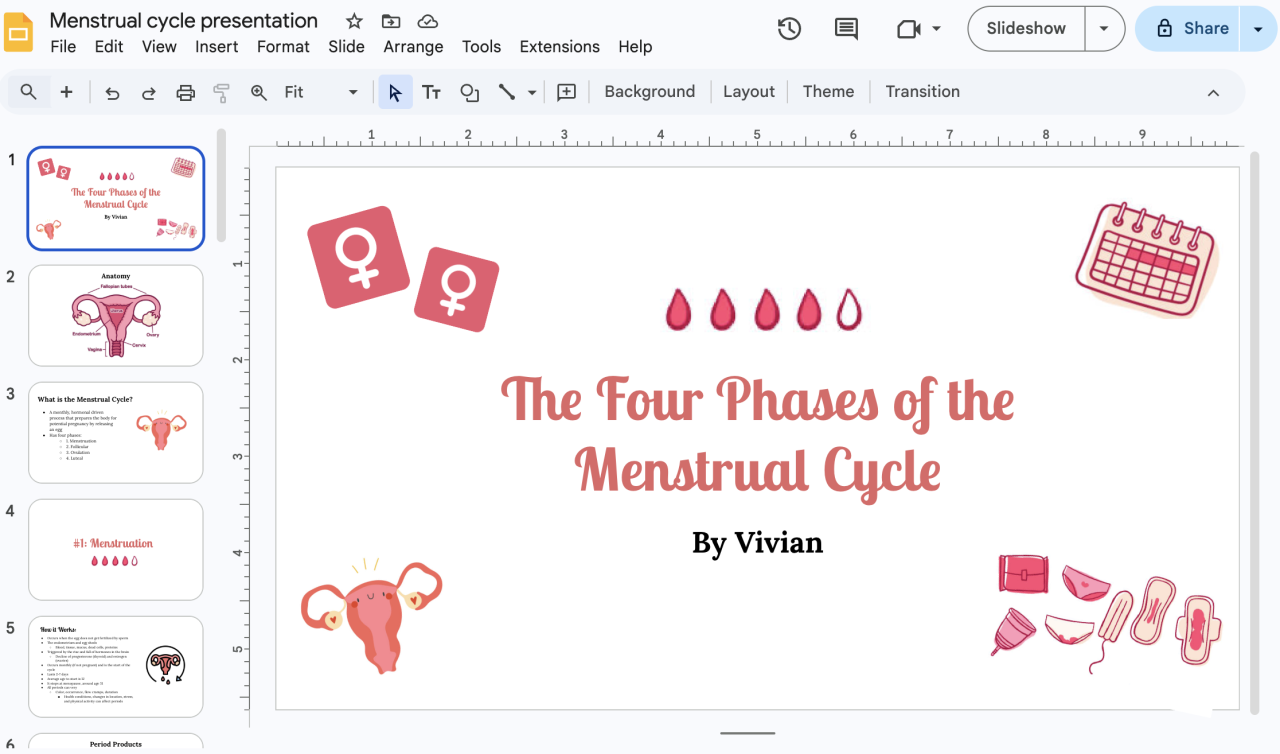The image size is (1280, 754).
Task: Add a new slide with plus icon
Action: pyautogui.click(x=66, y=92)
